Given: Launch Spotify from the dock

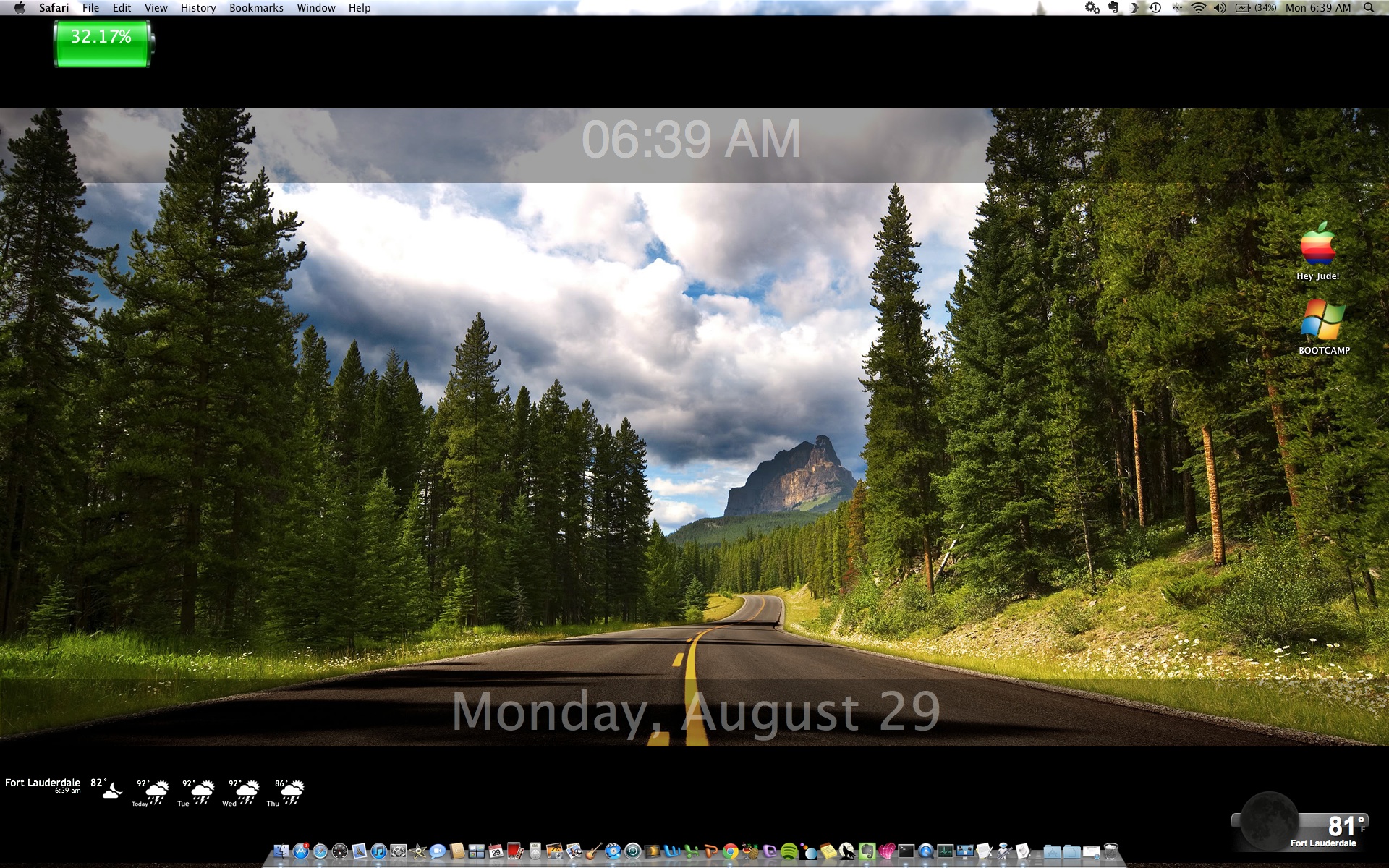Looking at the screenshot, I should [789, 851].
